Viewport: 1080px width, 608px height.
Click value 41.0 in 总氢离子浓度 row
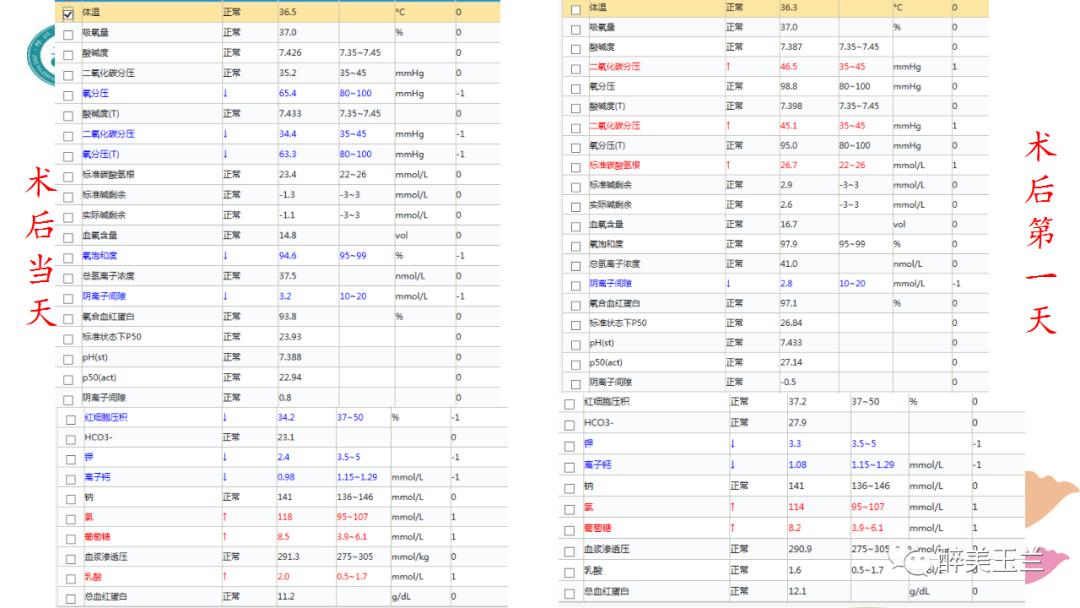point(789,264)
